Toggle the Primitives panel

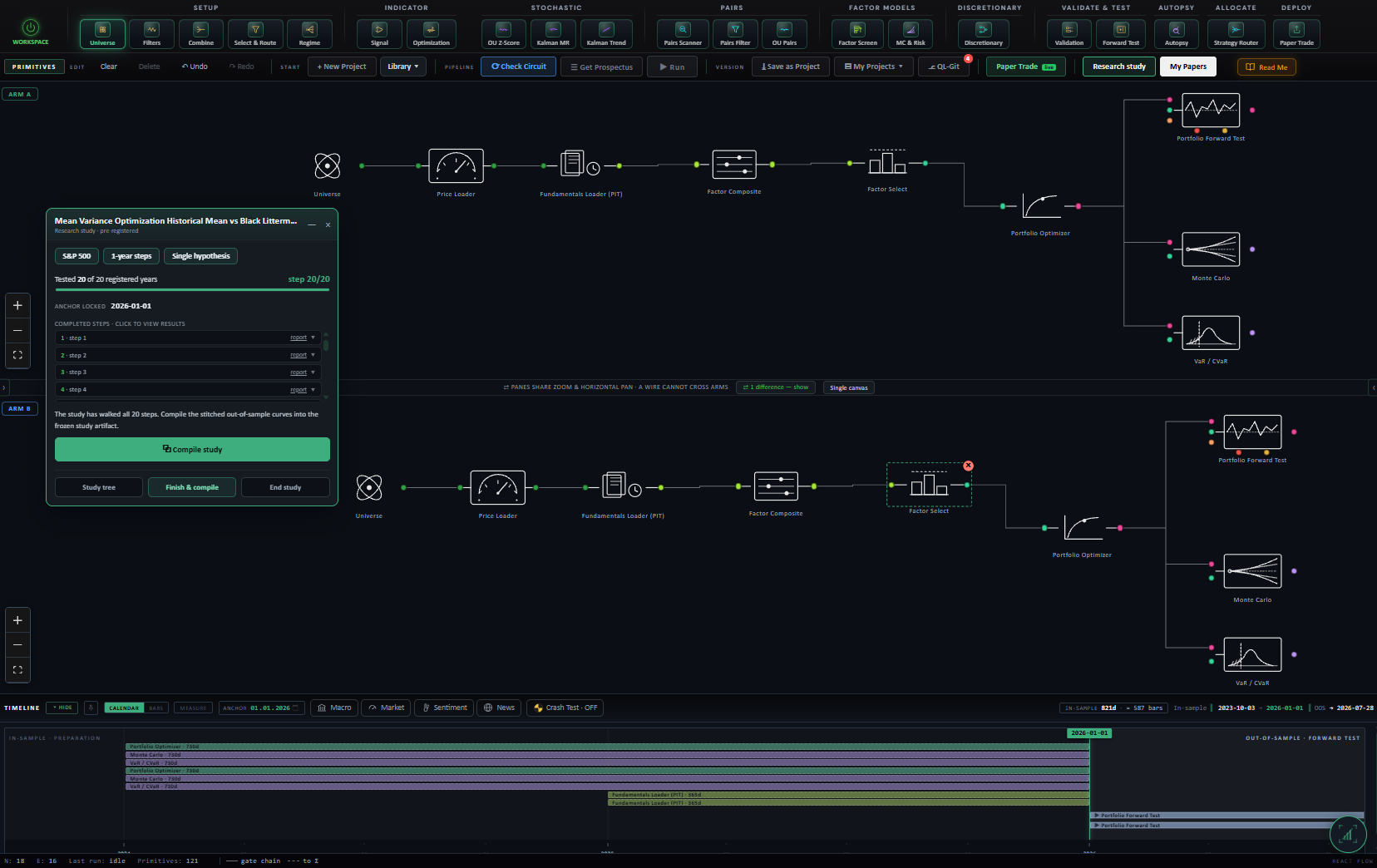point(34,67)
